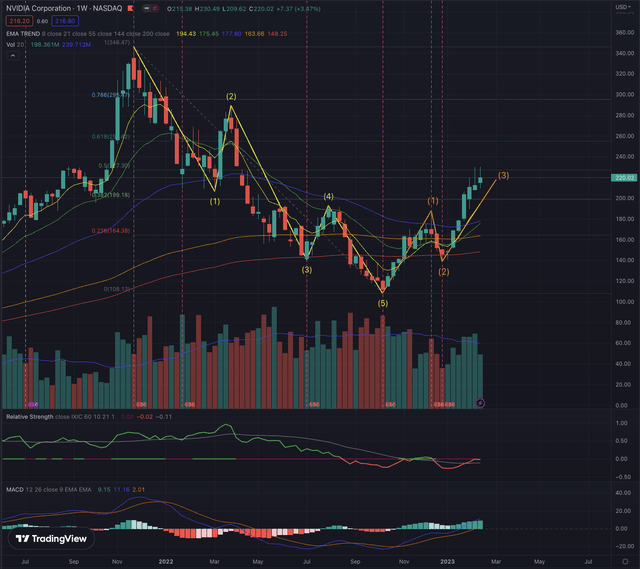Image resolution: width=640 pixels, height=569 pixels.
Task: Collapse the indicator legend with the chevron
Action: point(13,56)
